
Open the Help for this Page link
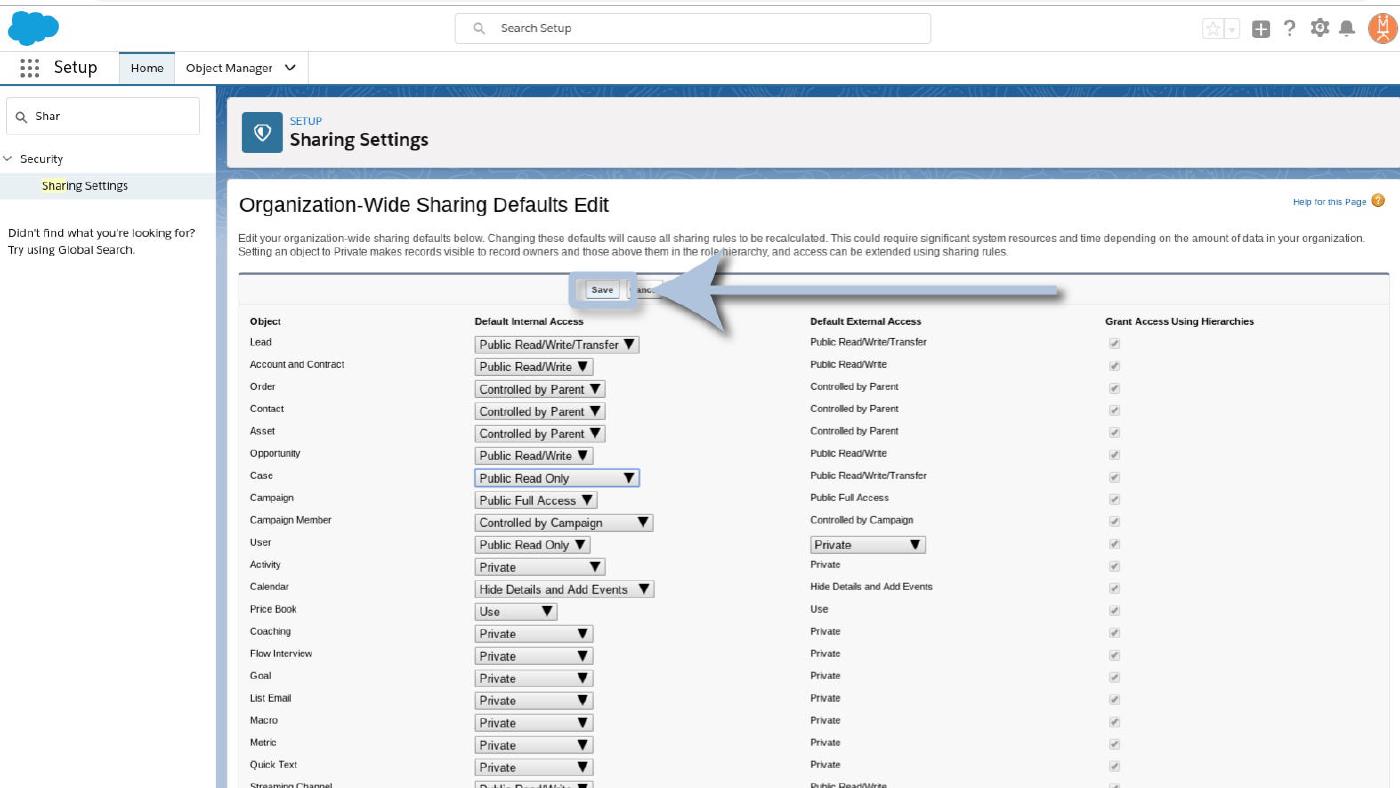pyautogui.click(x=1329, y=202)
